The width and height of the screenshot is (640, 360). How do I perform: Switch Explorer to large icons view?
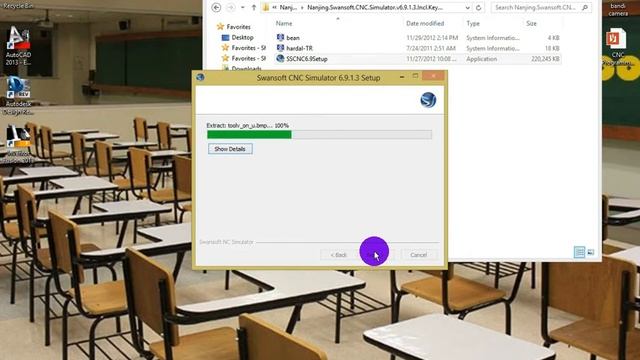click(x=591, y=252)
